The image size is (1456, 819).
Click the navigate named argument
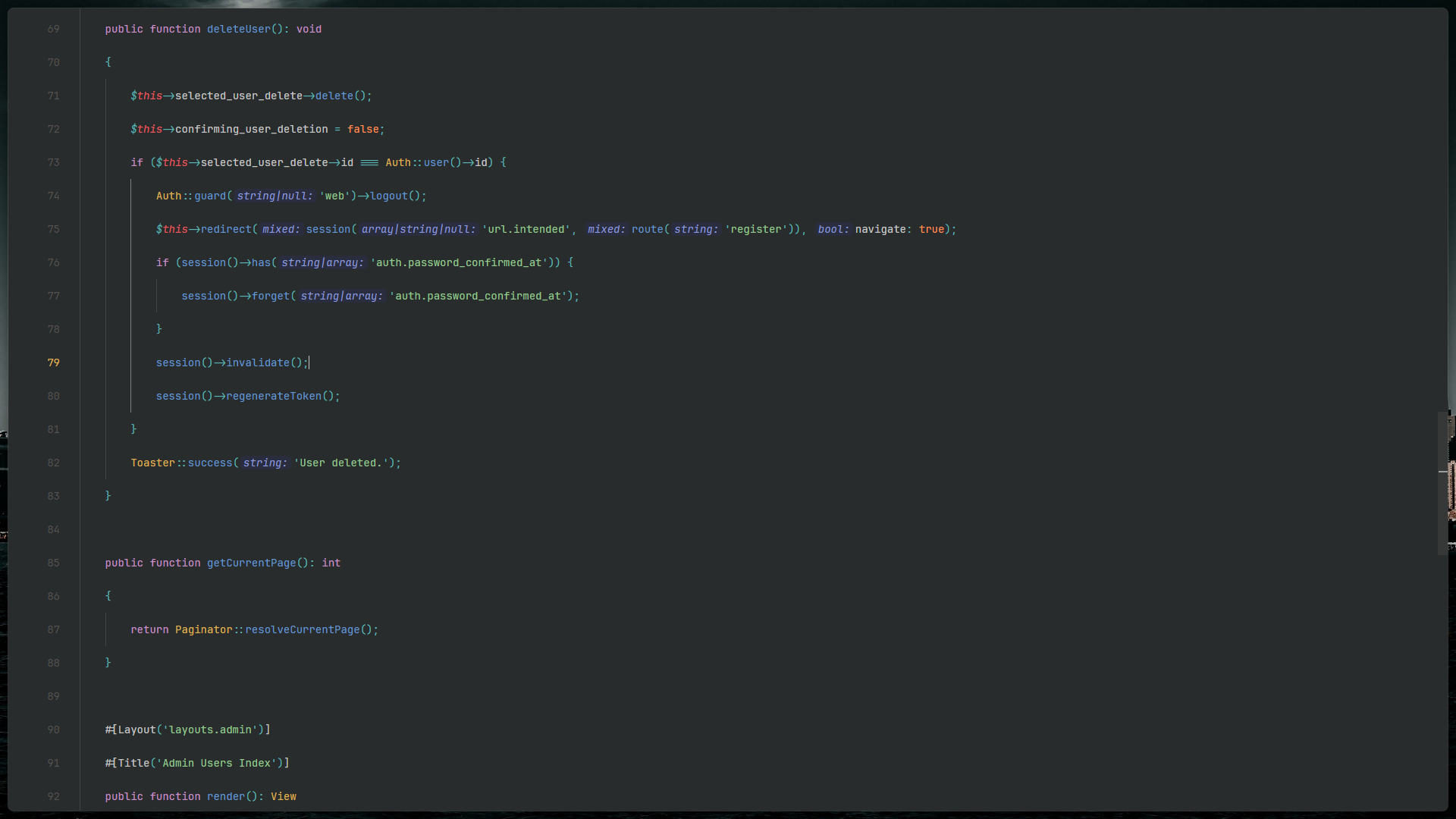880,229
